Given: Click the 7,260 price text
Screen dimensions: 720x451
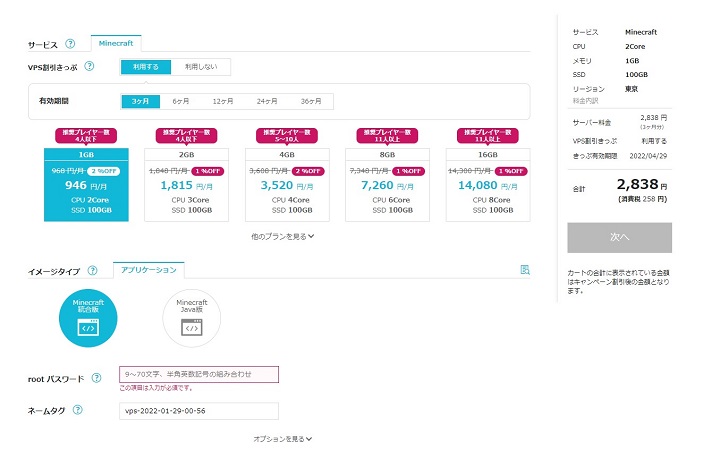Looking at the screenshot, I should click(377, 185).
